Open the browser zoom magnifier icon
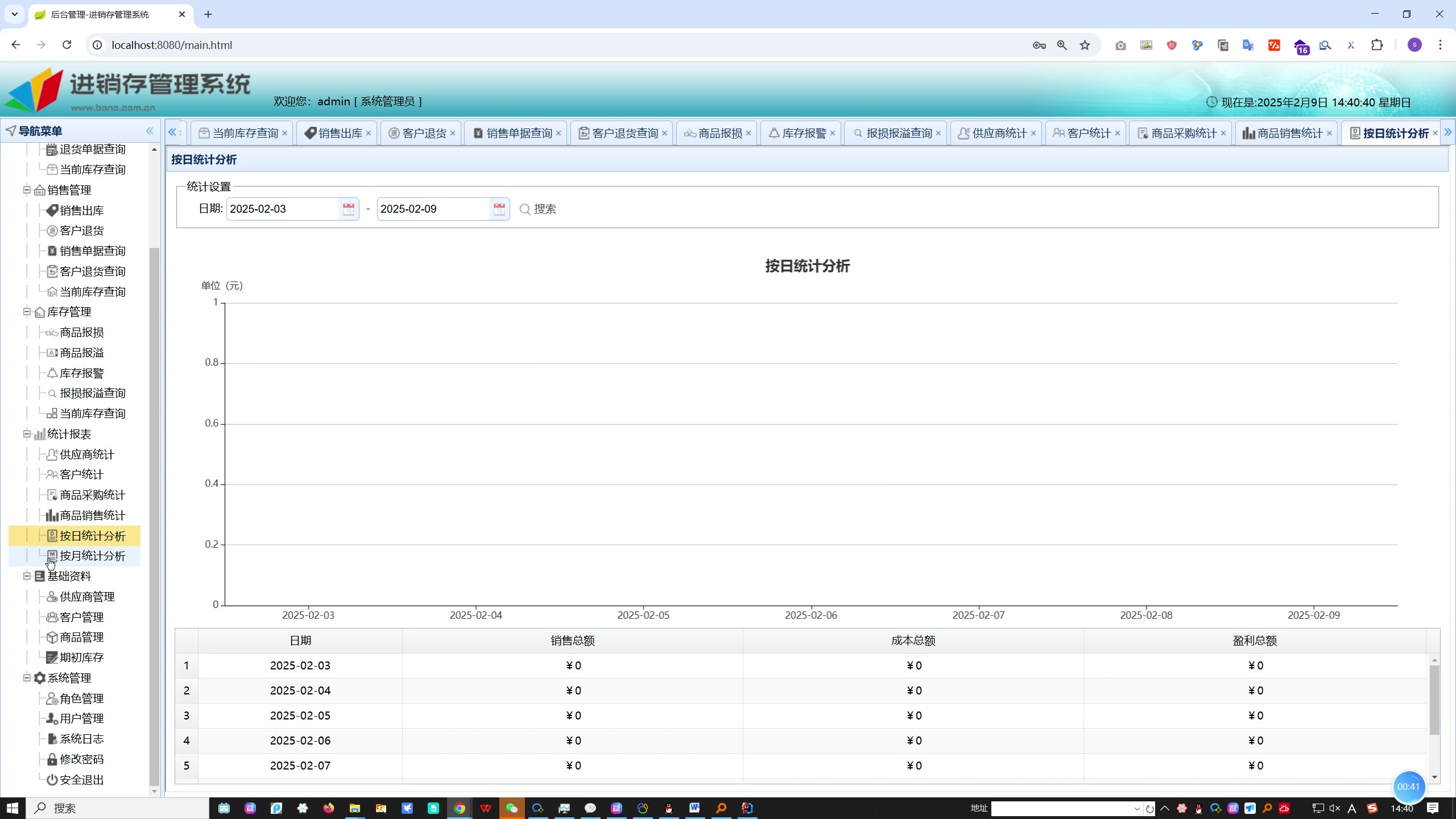Viewport: 1456px width, 819px height. click(x=1062, y=45)
